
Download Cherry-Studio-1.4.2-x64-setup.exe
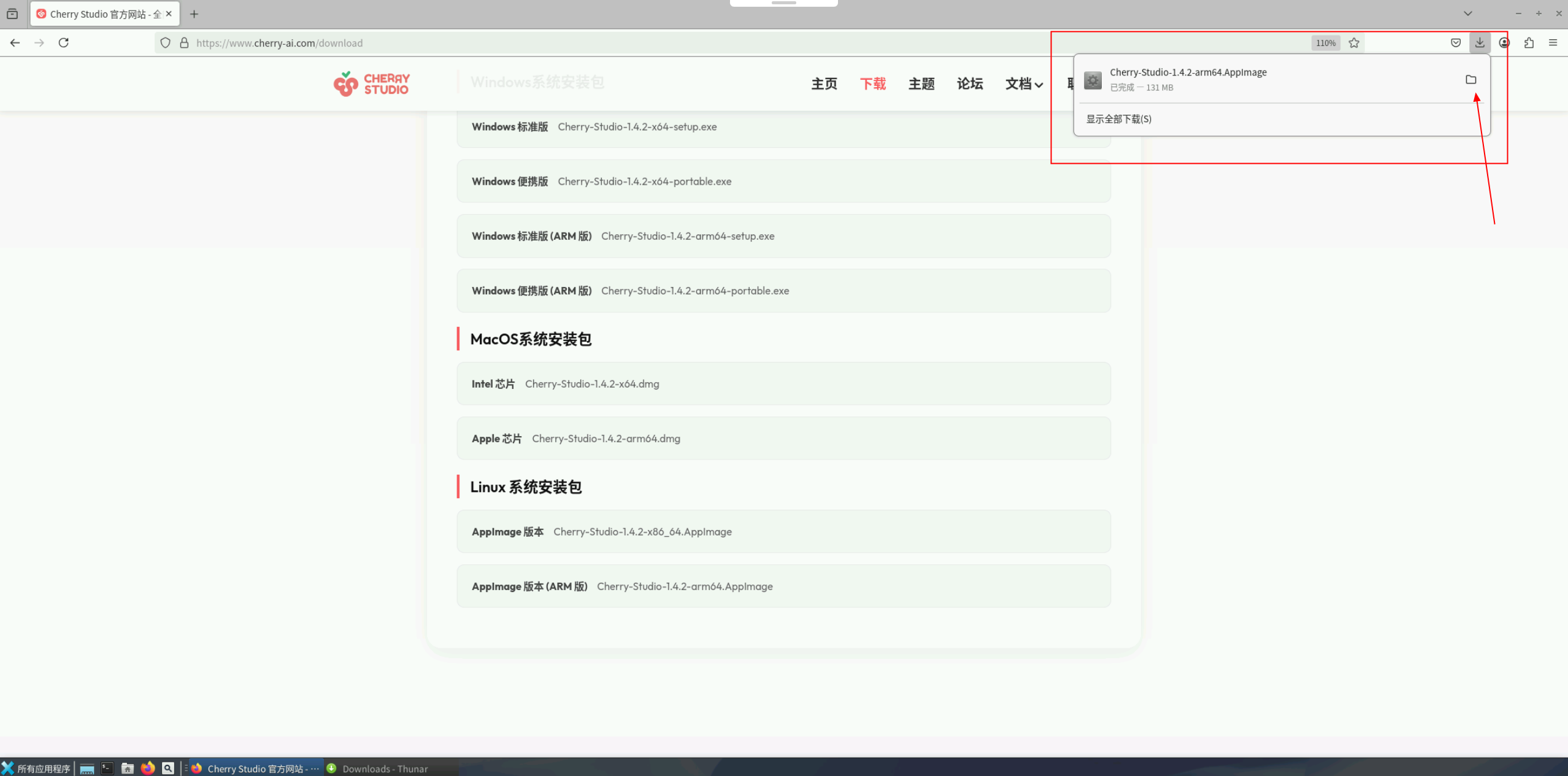click(637, 127)
